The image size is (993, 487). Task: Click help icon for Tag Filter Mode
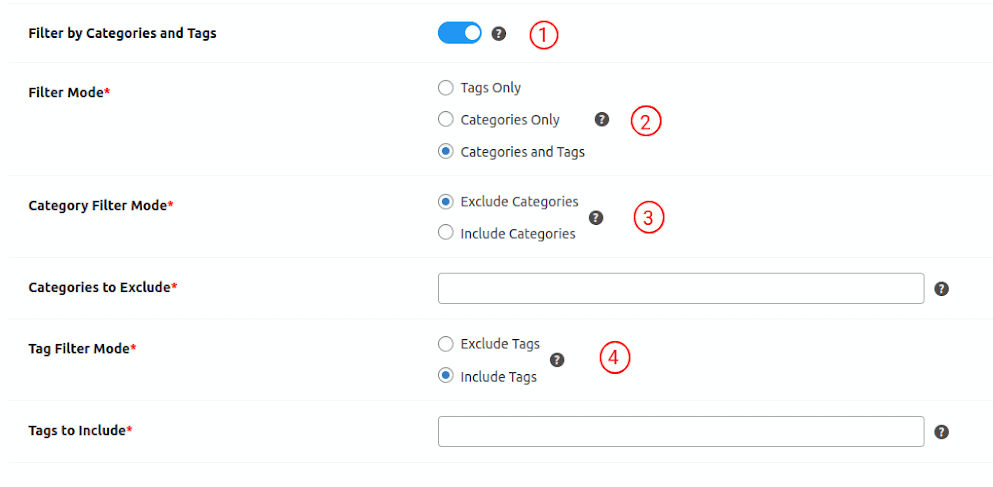557,360
